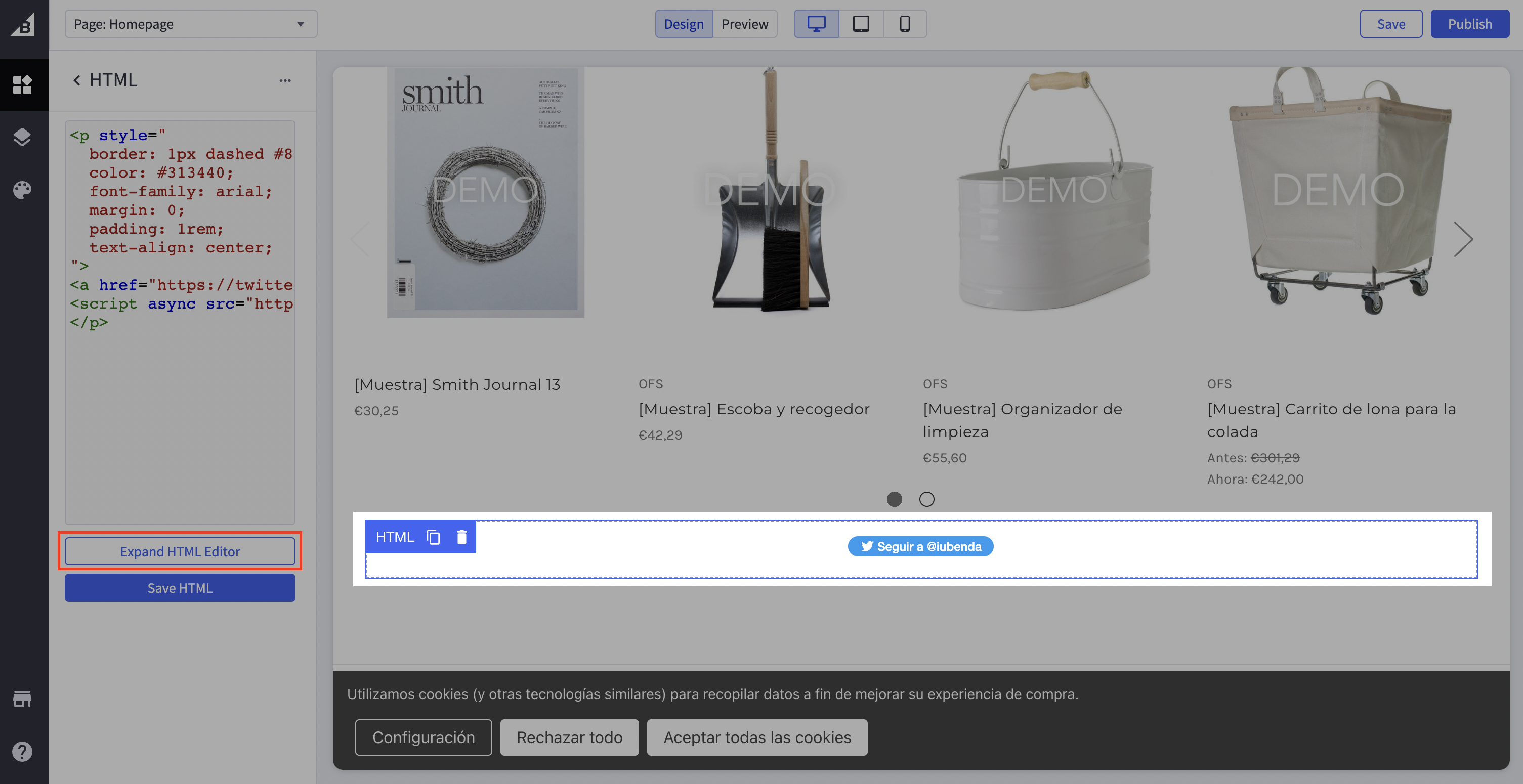
Task: Switch to Preview mode tab
Action: point(744,24)
